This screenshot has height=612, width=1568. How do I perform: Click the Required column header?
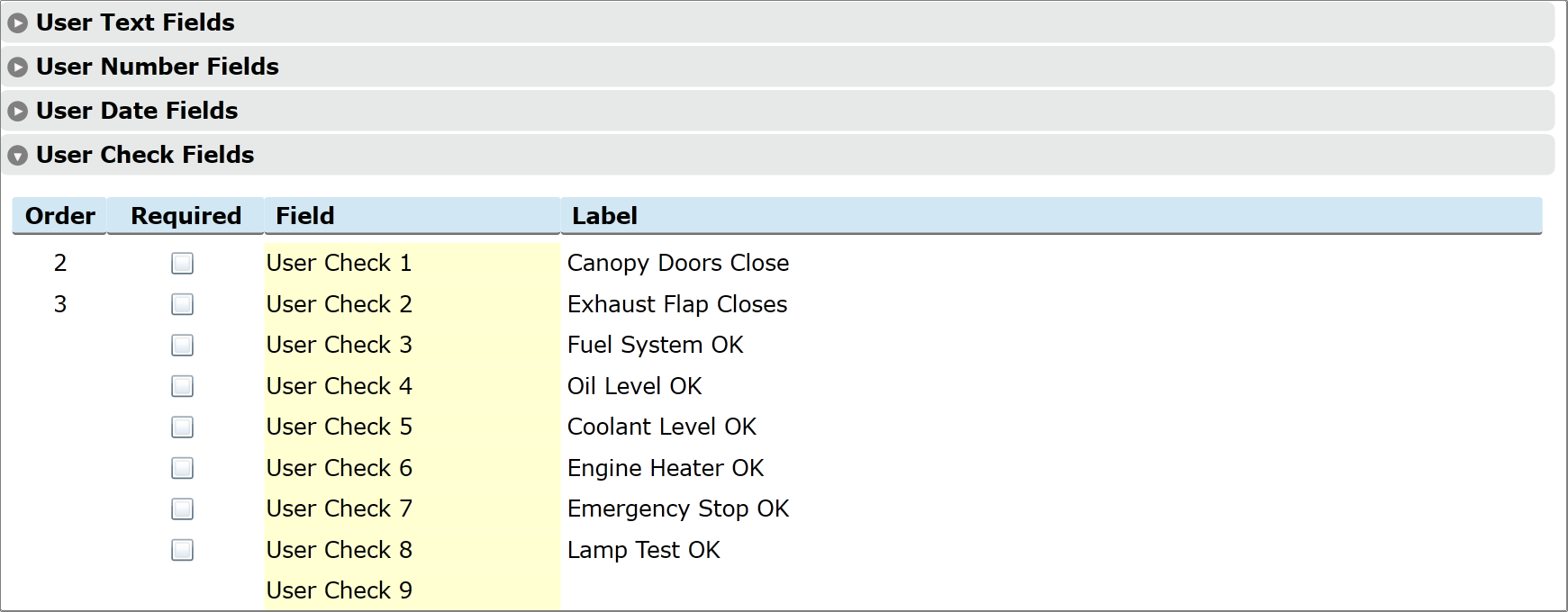point(186,216)
